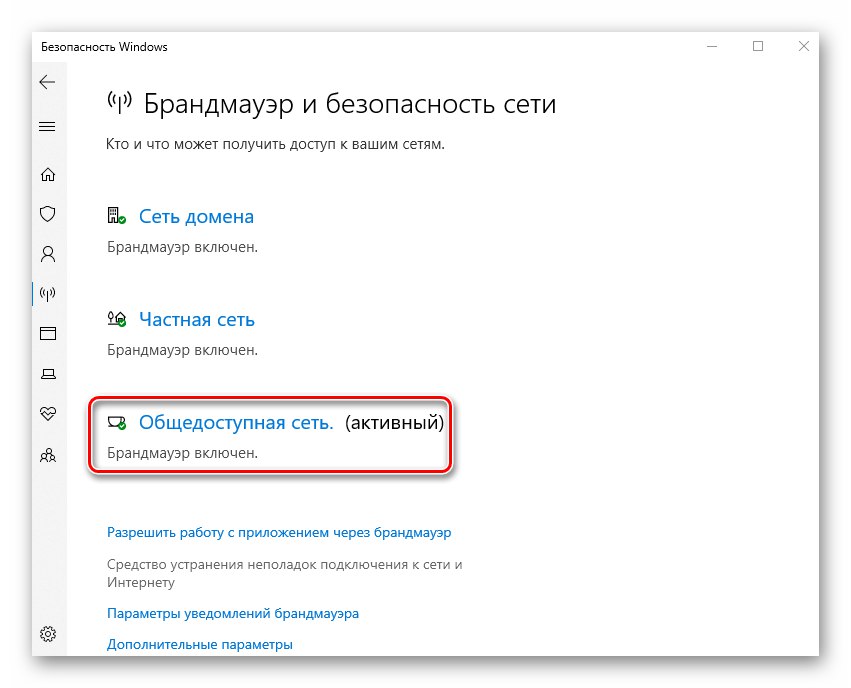Open Разрешить работу с приложением через брандмауэр
The width and height of the screenshot is (851, 688).
click(277, 532)
